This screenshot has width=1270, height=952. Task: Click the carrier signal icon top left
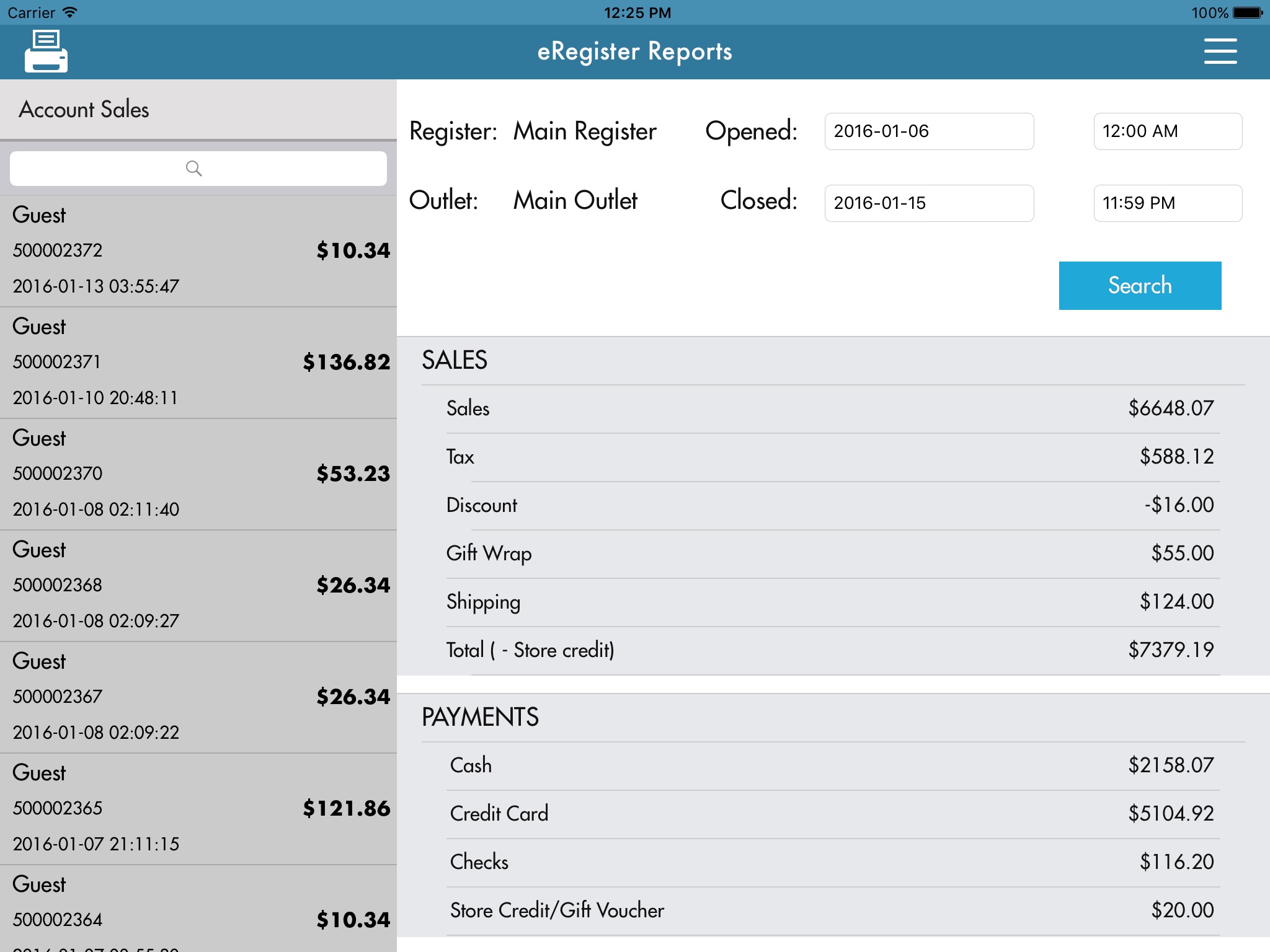[100, 11]
